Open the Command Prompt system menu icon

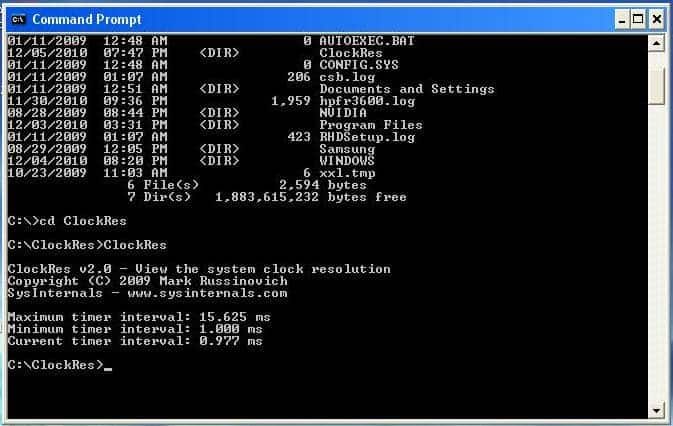[x=18, y=19]
